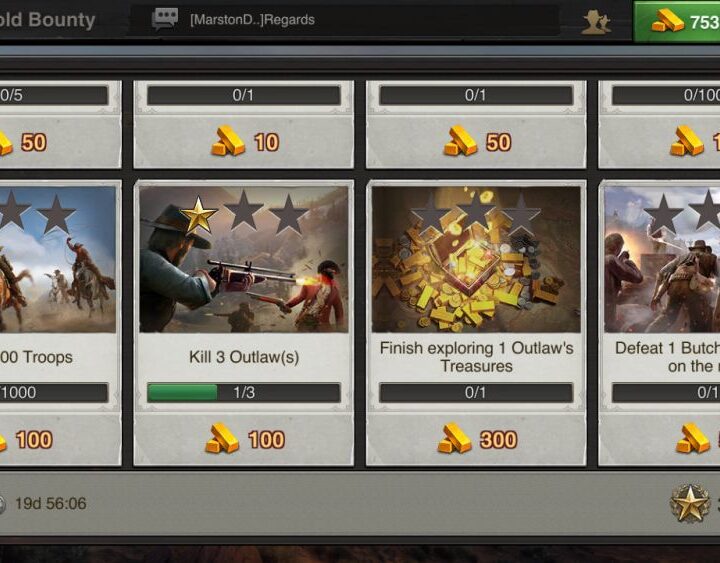
Task: Click gold bar icon next to 100 Outlaw reward
Action: (222, 439)
